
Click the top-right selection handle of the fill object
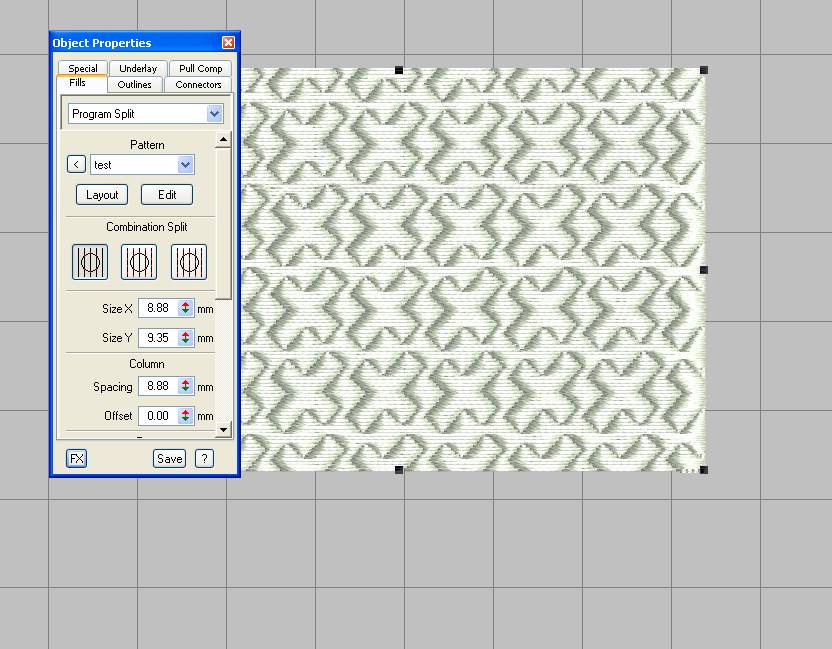[704, 70]
